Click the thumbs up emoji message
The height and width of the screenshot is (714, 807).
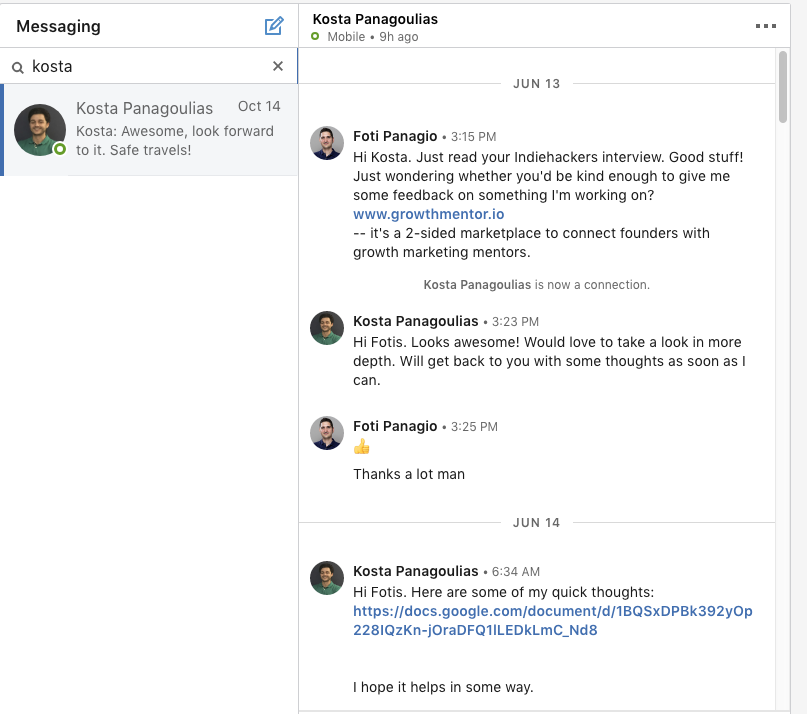click(x=362, y=446)
